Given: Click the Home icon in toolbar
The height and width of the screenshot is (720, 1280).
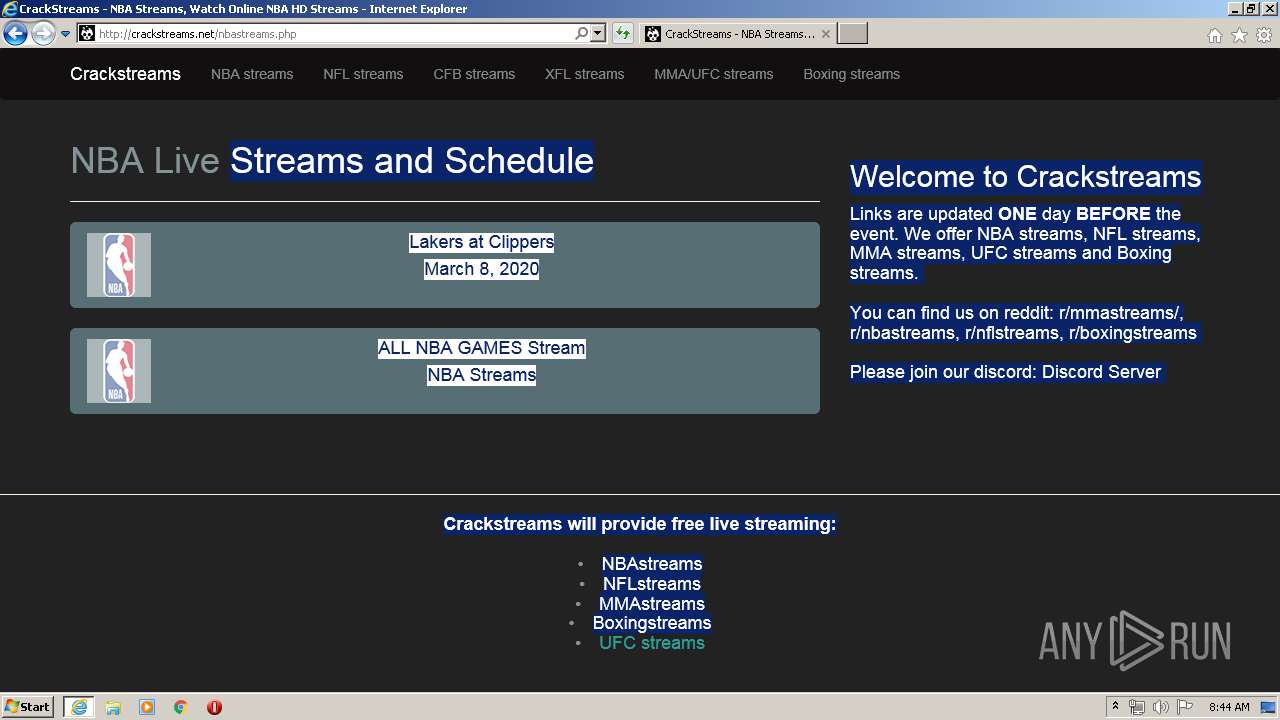Looking at the screenshot, I should [1214, 35].
